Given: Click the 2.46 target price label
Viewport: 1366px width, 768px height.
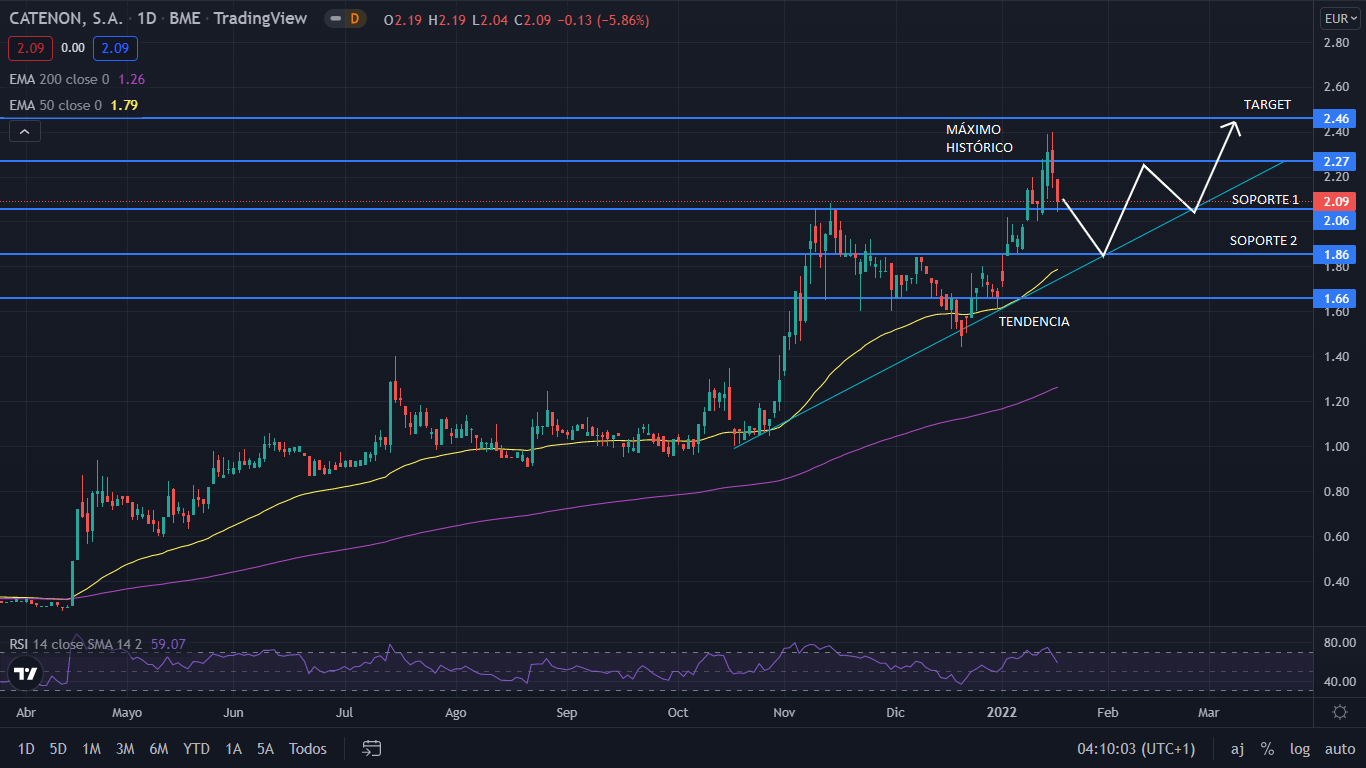Looking at the screenshot, I should (x=1338, y=118).
